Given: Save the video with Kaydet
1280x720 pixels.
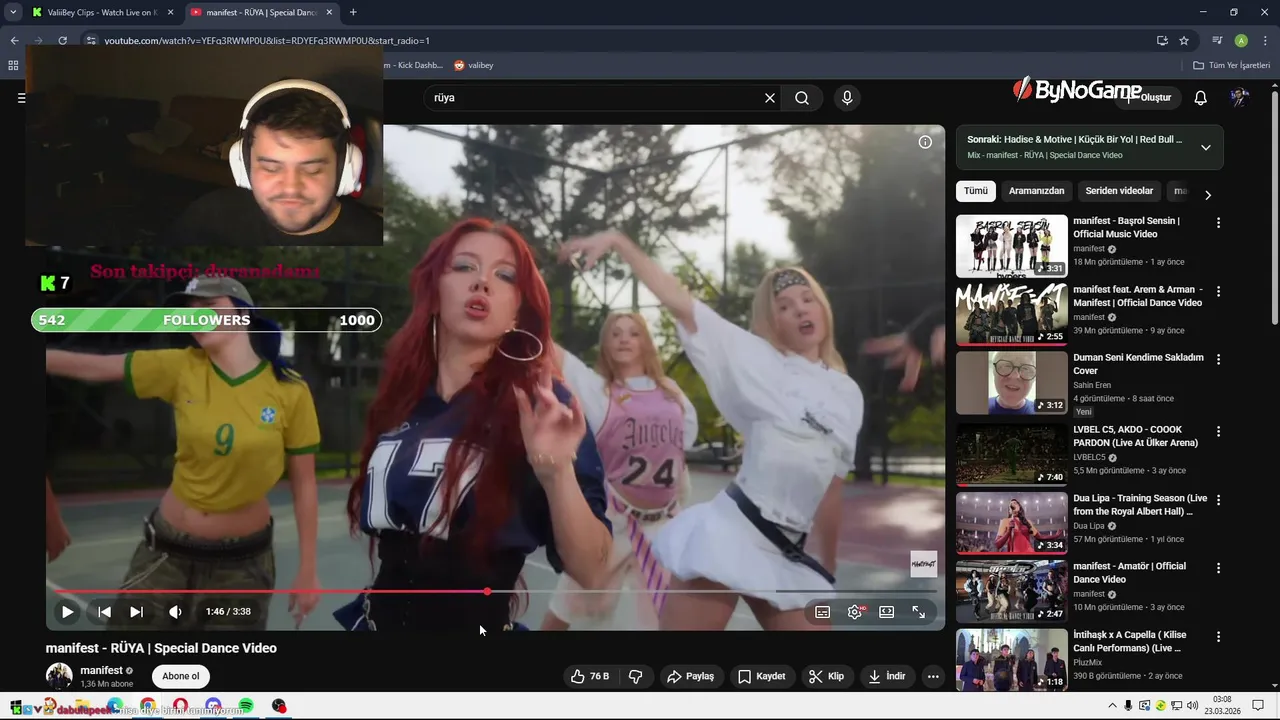Looking at the screenshot, I should (x=761, y=676).
